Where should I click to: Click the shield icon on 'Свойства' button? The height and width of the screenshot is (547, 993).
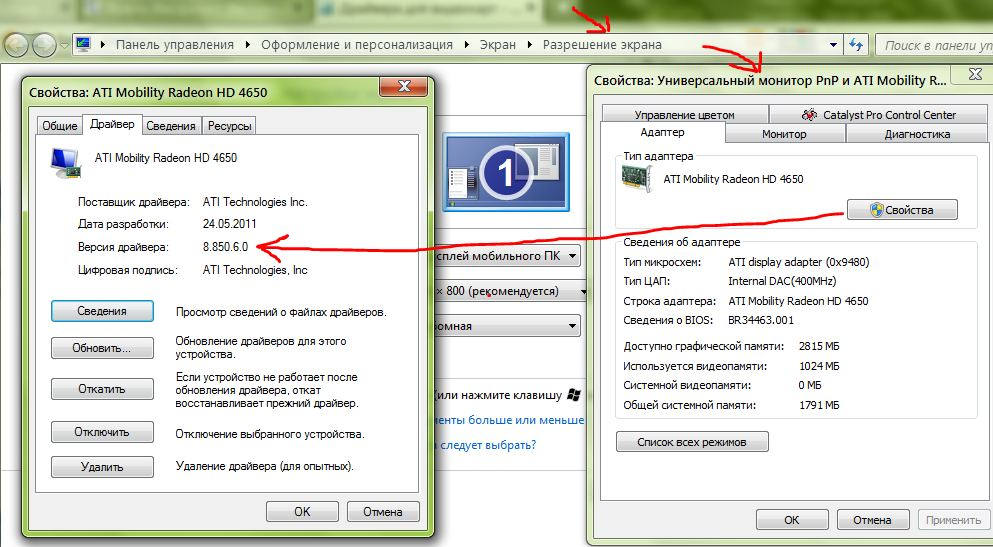876,210
